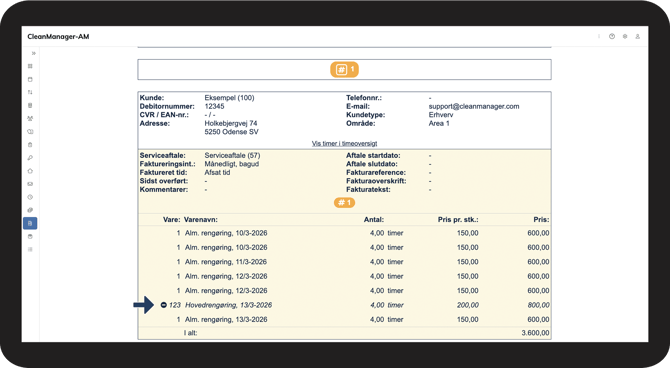This screenshot has width=670, height=368.
Task: Click the Varenavn column header
Action: (201, 220)
